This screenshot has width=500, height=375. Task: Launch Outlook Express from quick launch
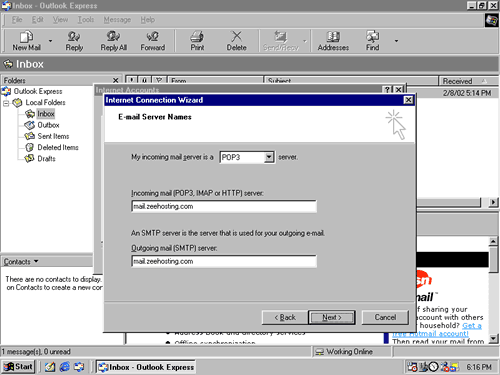79,367
